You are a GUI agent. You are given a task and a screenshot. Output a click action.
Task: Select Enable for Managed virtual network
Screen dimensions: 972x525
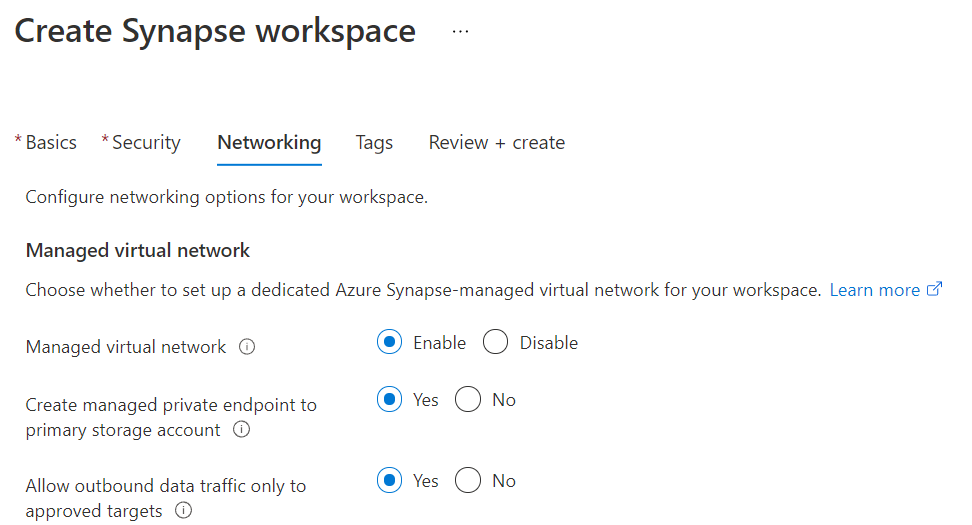pos(389,343)
